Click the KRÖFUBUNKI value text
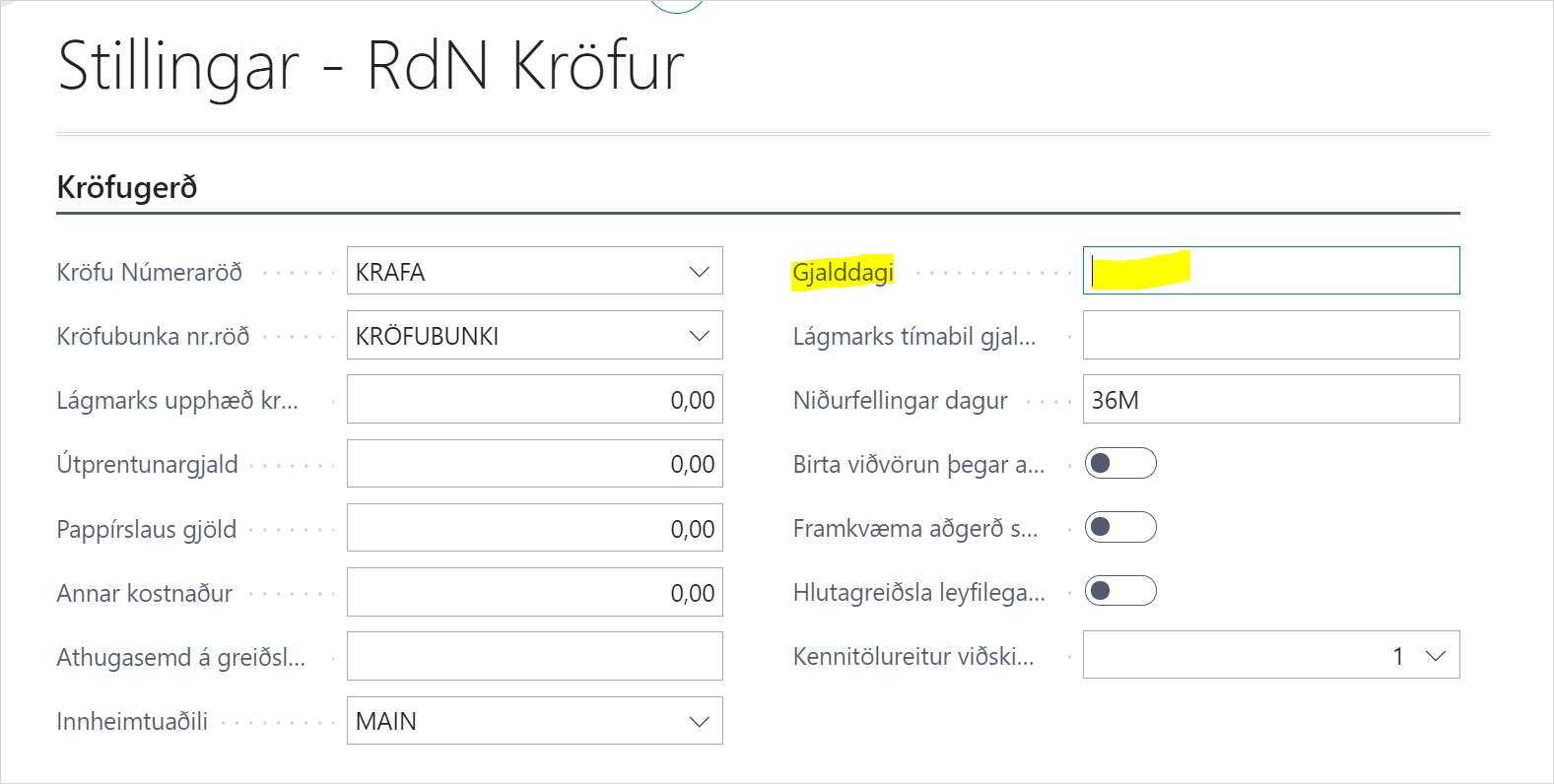 (x=427, y=336)
